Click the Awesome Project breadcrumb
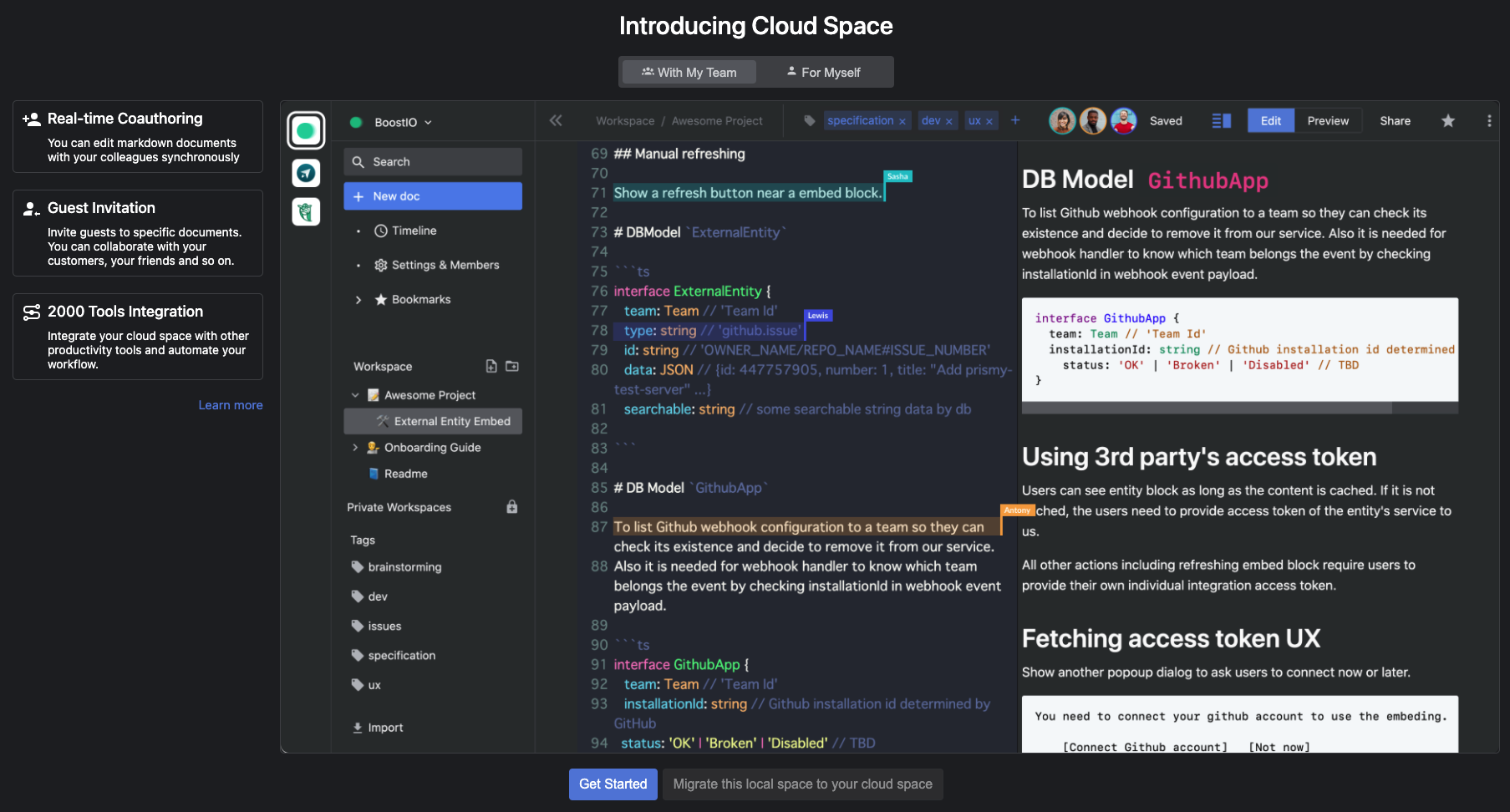 pos(717,121)
